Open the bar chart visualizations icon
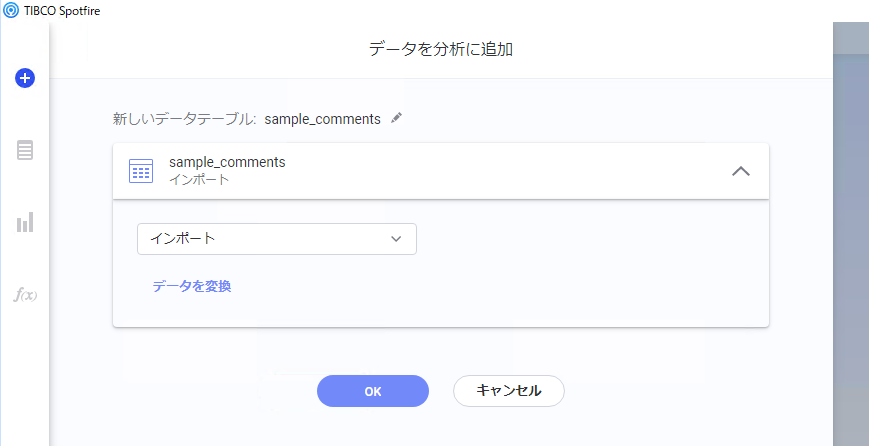The height and width of the screenshot is (446, 869). coord(25,222)
